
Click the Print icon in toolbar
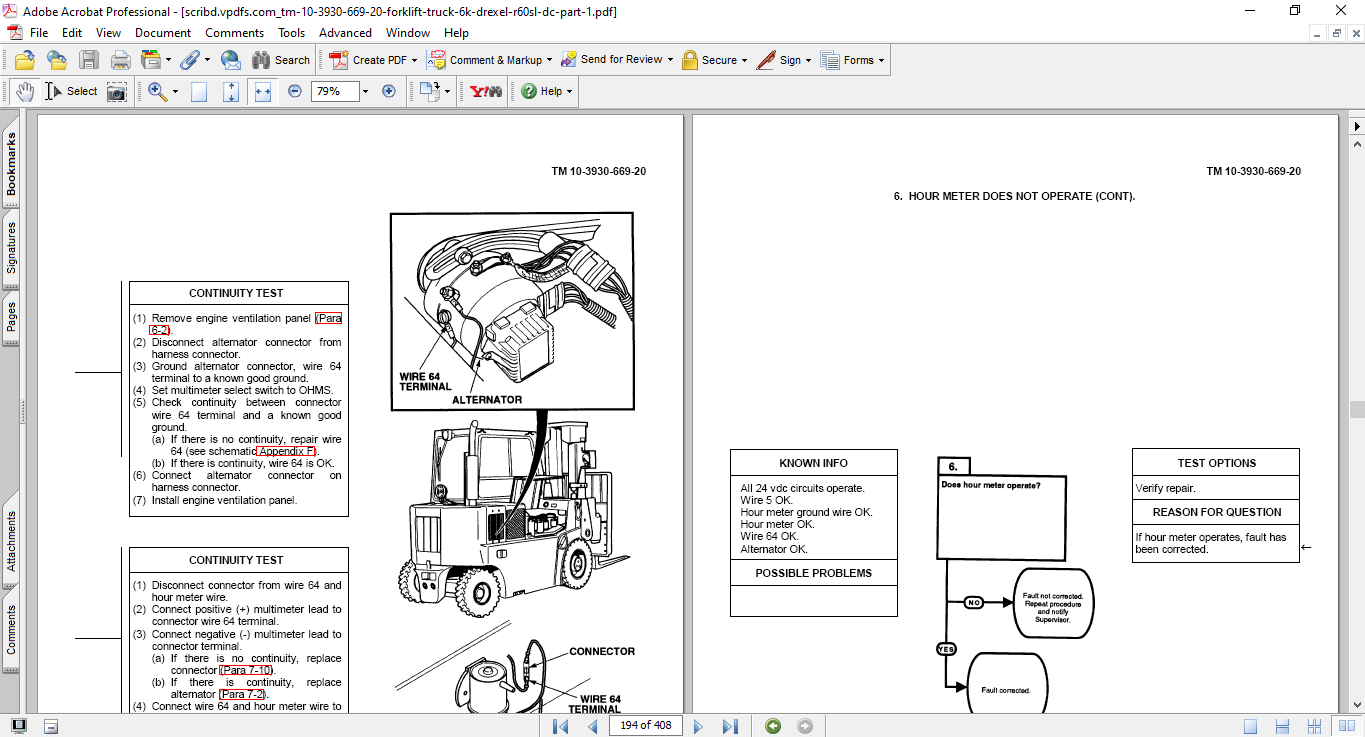point(120,60)
